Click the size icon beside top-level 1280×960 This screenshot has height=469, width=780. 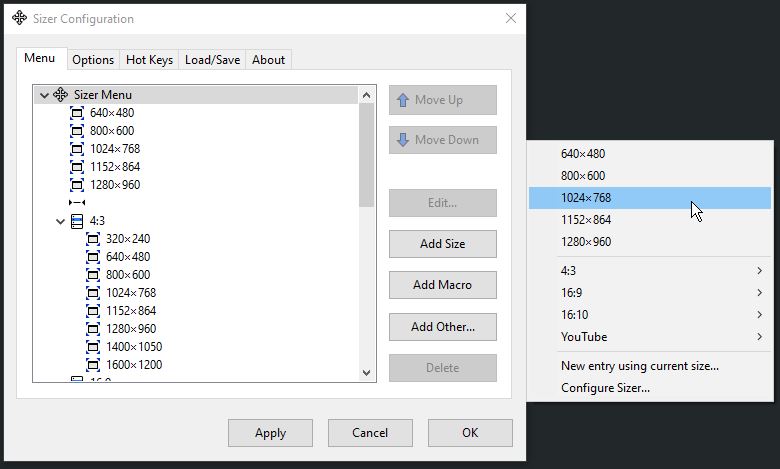pyautogui.click(x=77, y=185)
